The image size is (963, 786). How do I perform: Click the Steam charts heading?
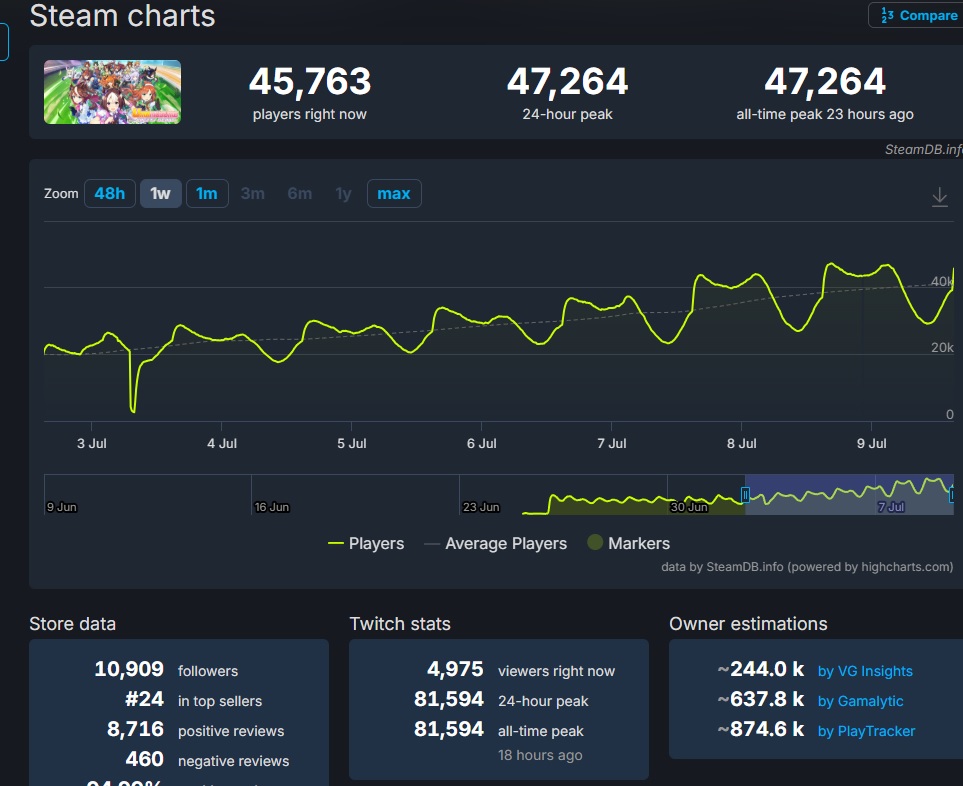[x=122, y=15]
